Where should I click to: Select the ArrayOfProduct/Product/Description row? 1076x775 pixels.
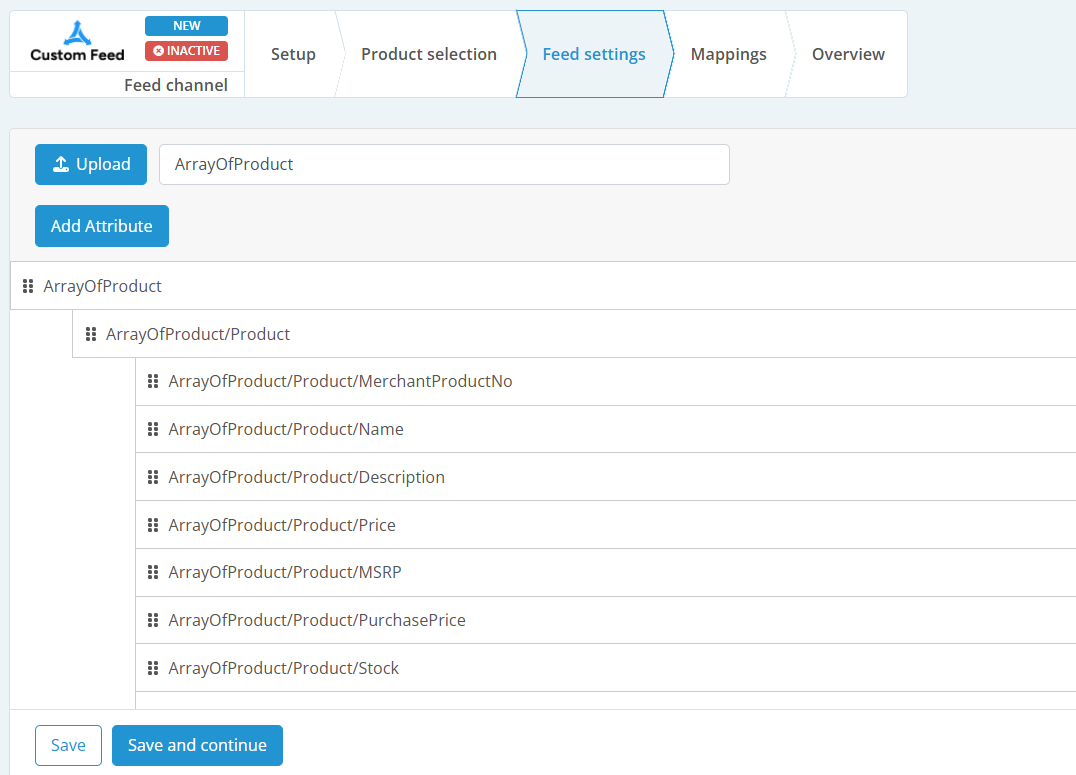point(606,477)
